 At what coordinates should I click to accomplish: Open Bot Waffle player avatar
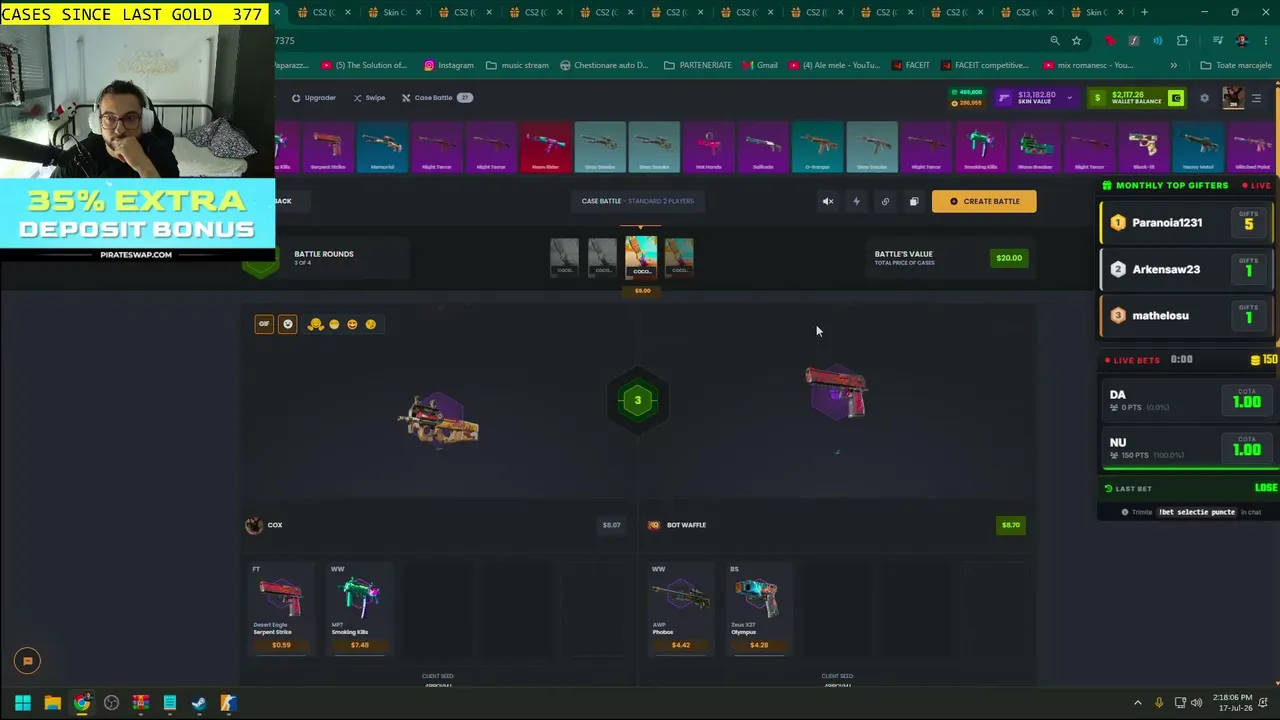pos(654,525)
